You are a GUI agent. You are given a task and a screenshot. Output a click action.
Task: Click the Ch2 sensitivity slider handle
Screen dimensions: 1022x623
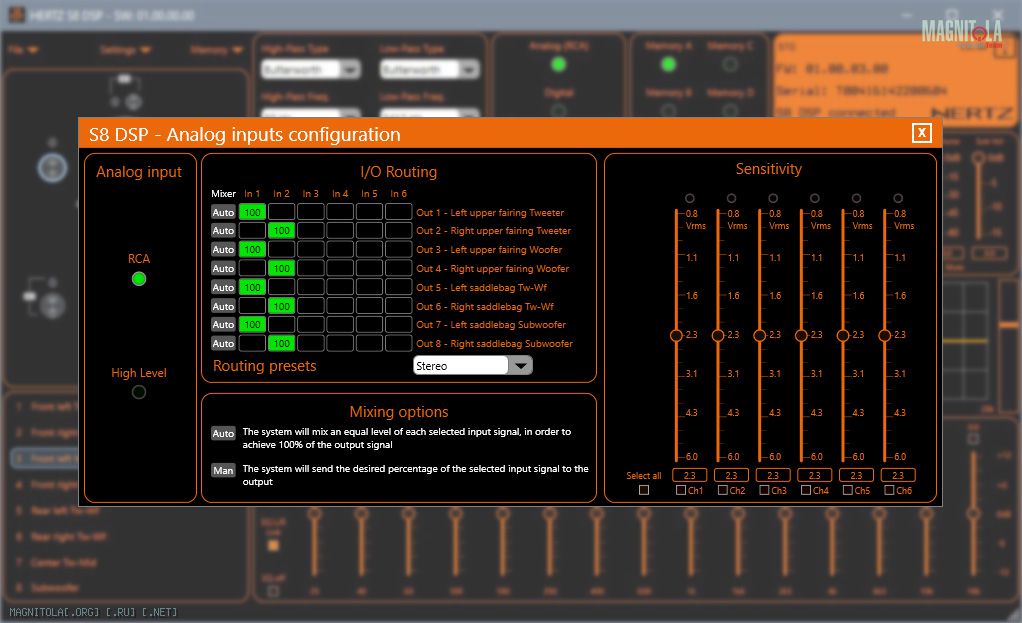tap(718, 335)
